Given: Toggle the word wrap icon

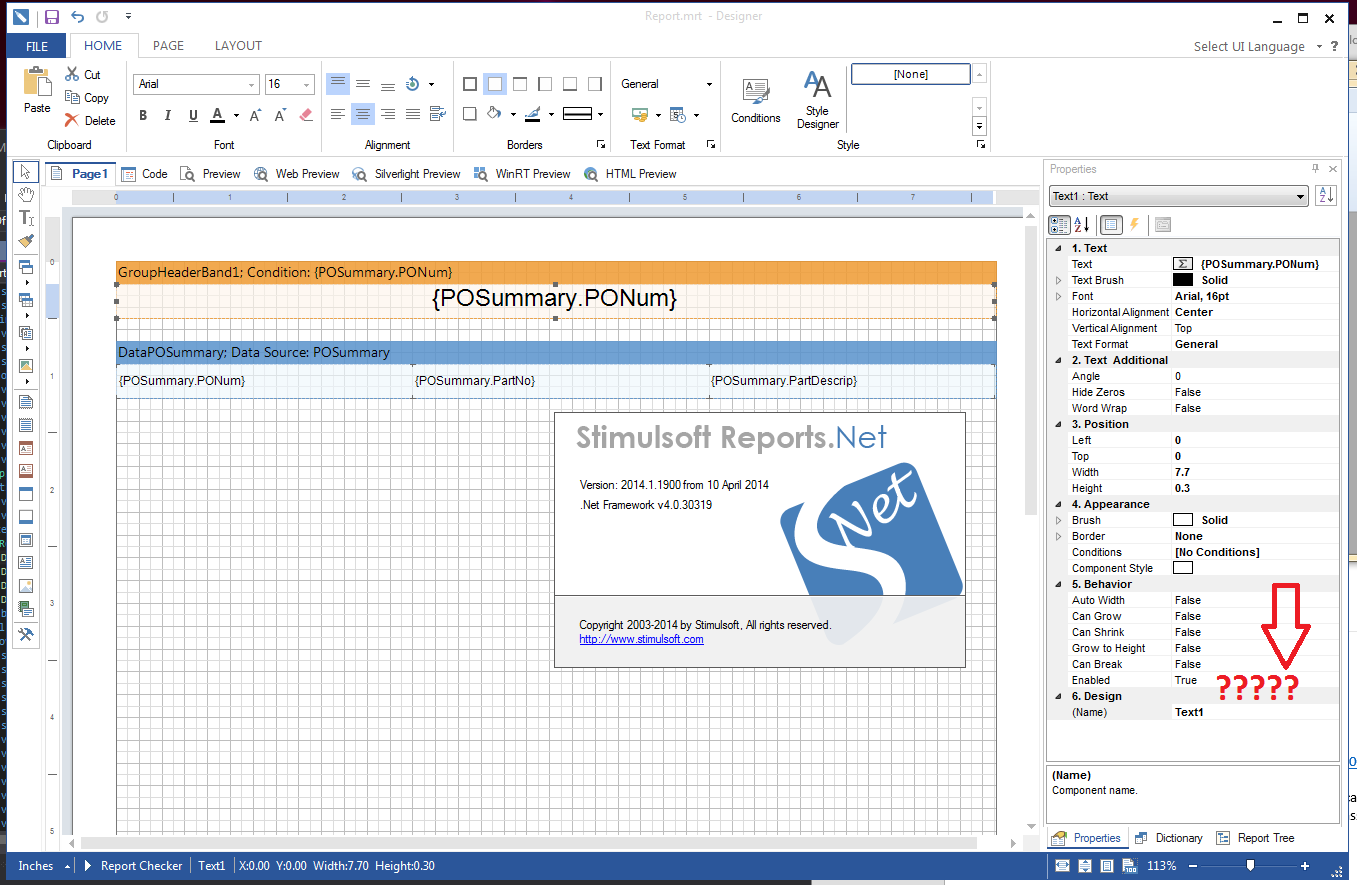Looking at the screenshot, I should tap(437, 115).
